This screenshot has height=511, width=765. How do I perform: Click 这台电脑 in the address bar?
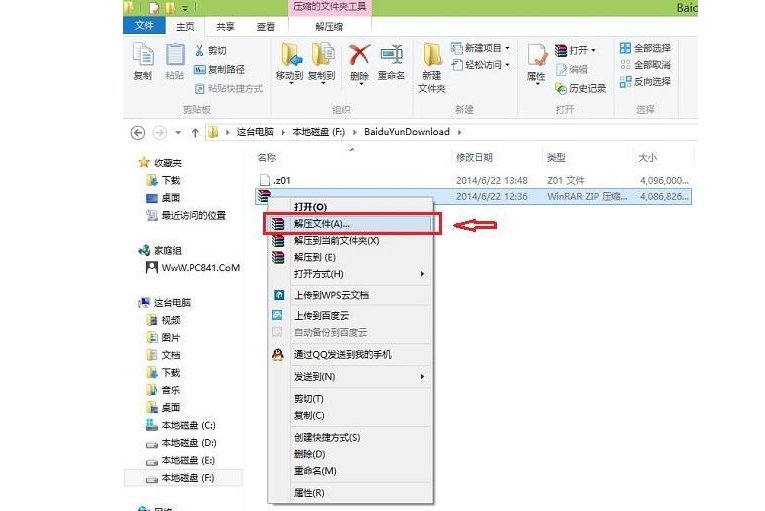pyautogui.click(x=255, y=132)
